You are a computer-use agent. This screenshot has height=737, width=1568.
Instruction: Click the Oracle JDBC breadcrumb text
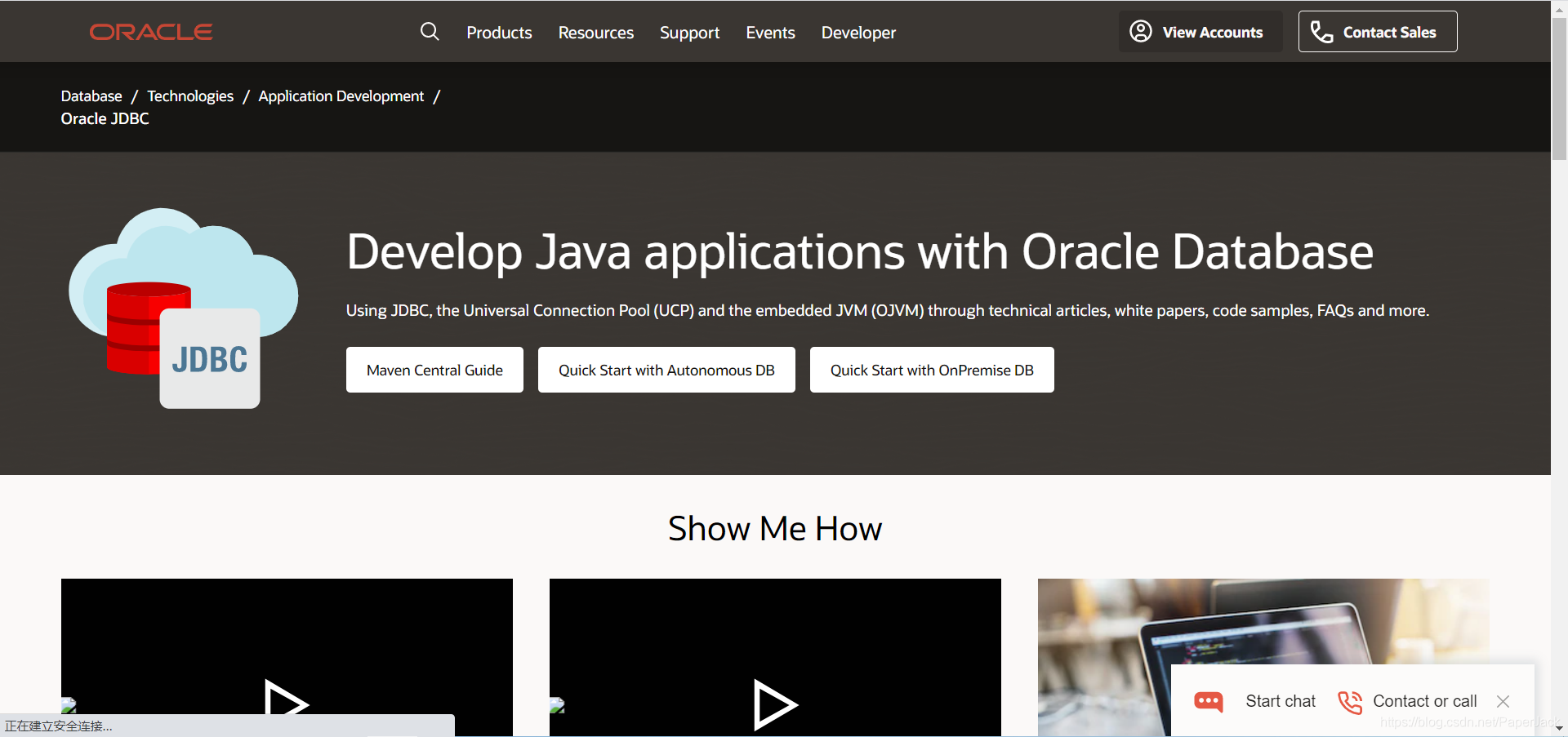pyautogui.click(x=105, y=118)
